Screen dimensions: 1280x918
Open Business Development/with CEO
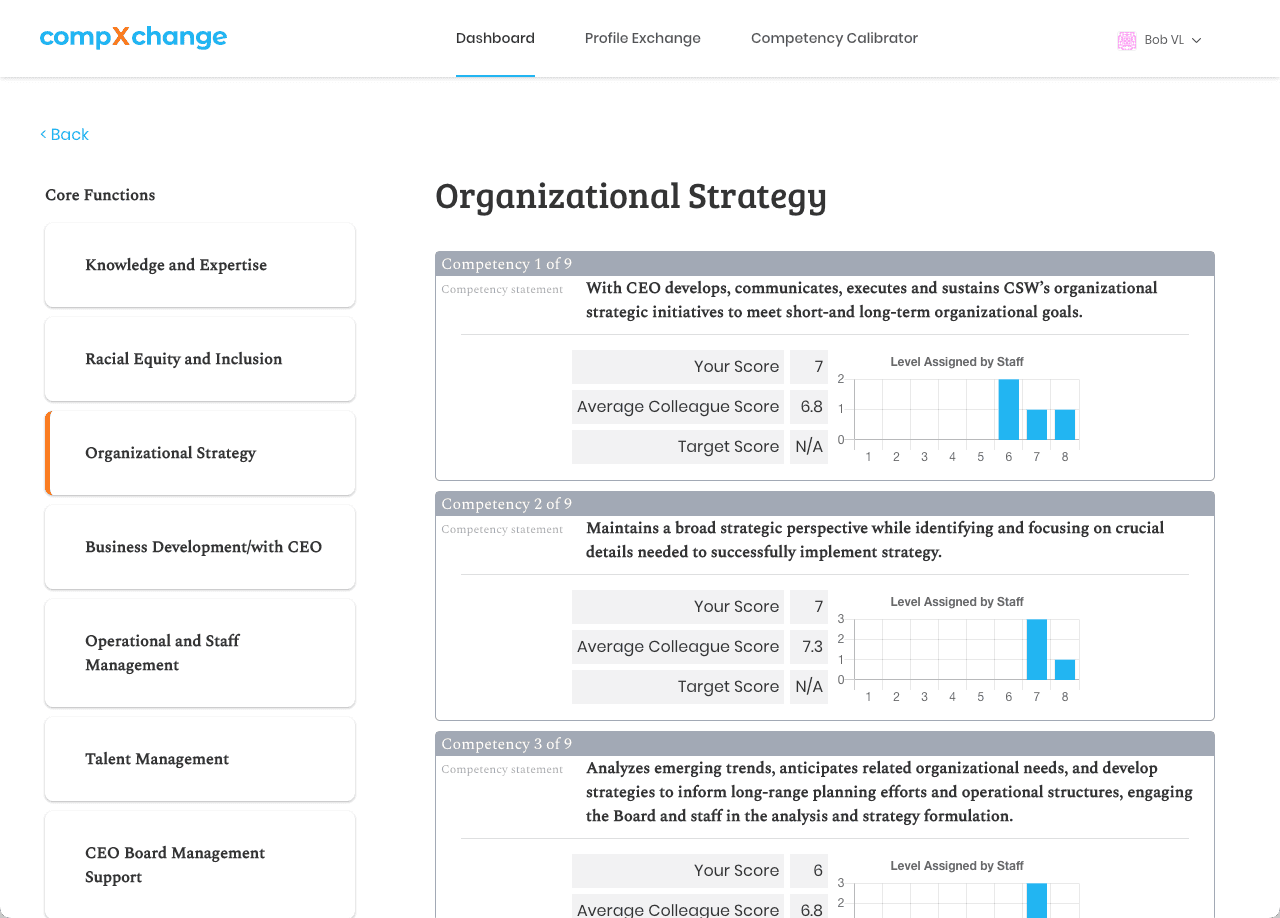point(199,546)
